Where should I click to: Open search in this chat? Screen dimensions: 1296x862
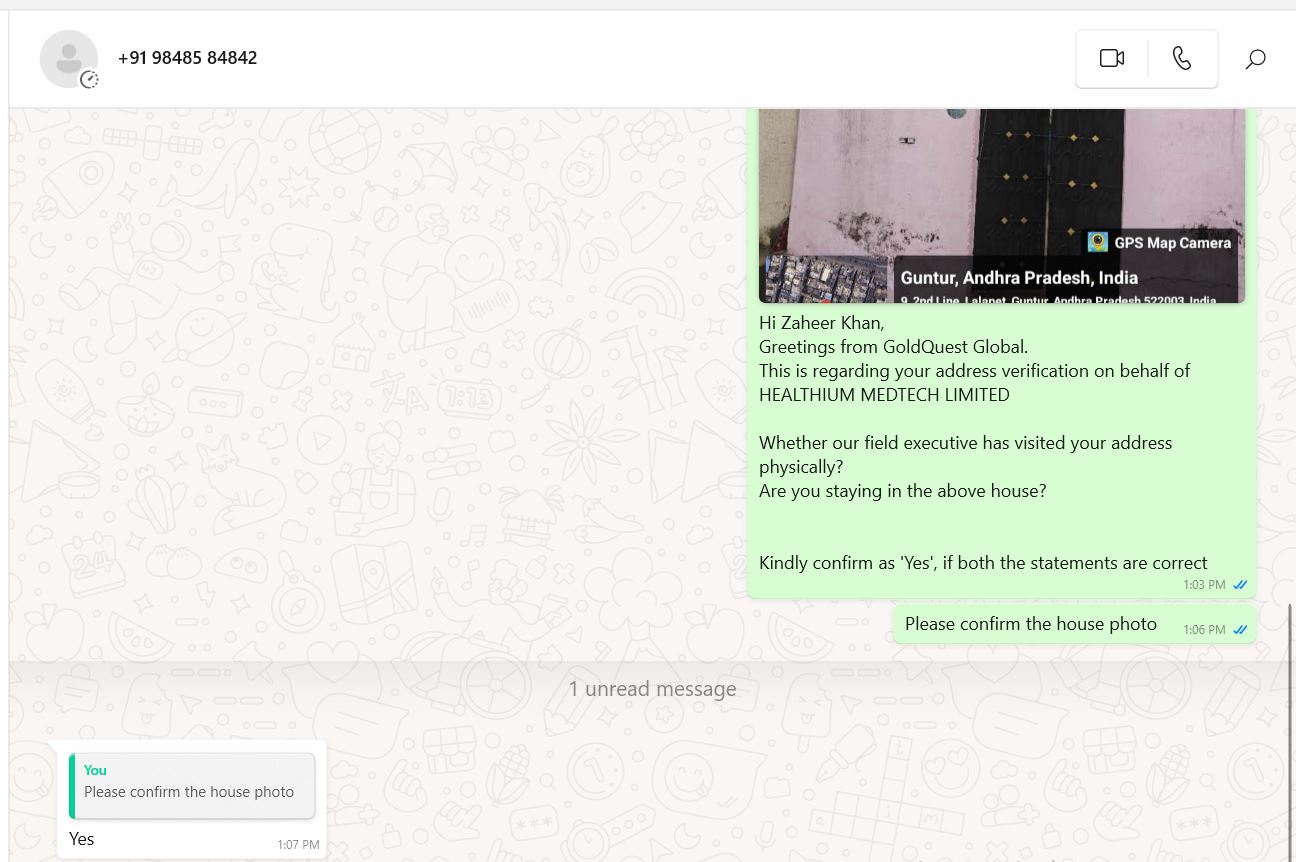pyautogui.click(x=1255, y=59)
